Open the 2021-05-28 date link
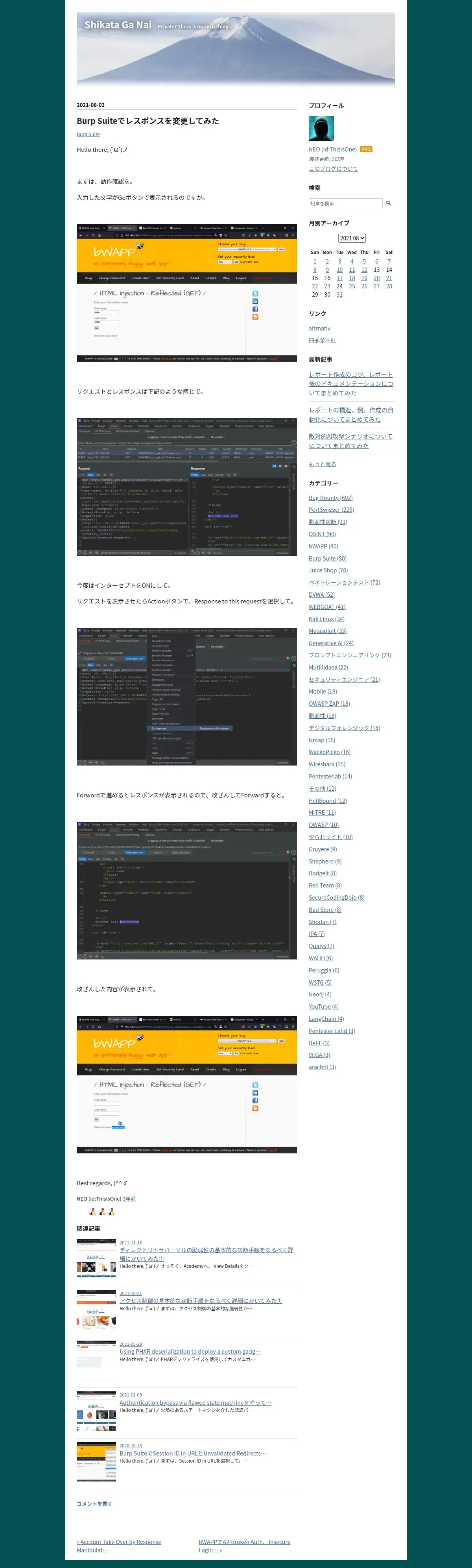Screen dimensions: 472x1568 pos(131,1344)
